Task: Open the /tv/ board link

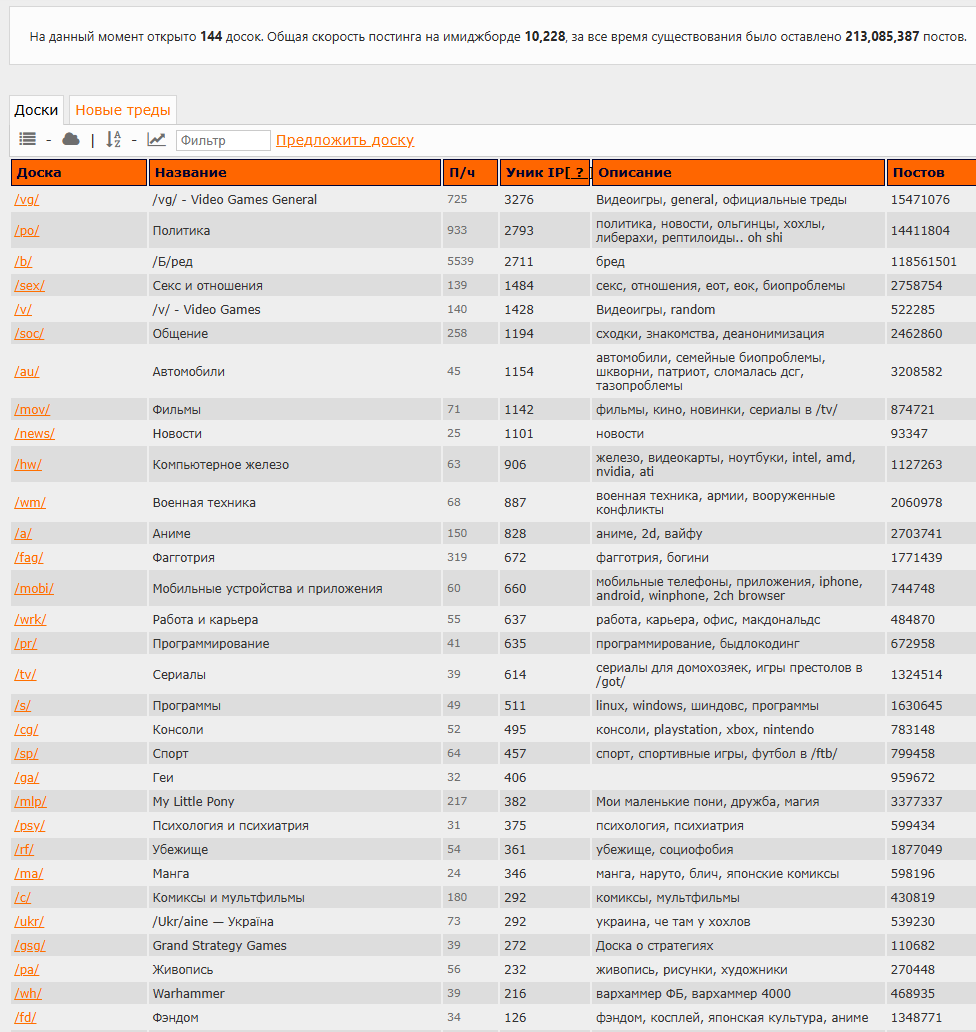Action: pyautogui.click(x=26, y=675)
